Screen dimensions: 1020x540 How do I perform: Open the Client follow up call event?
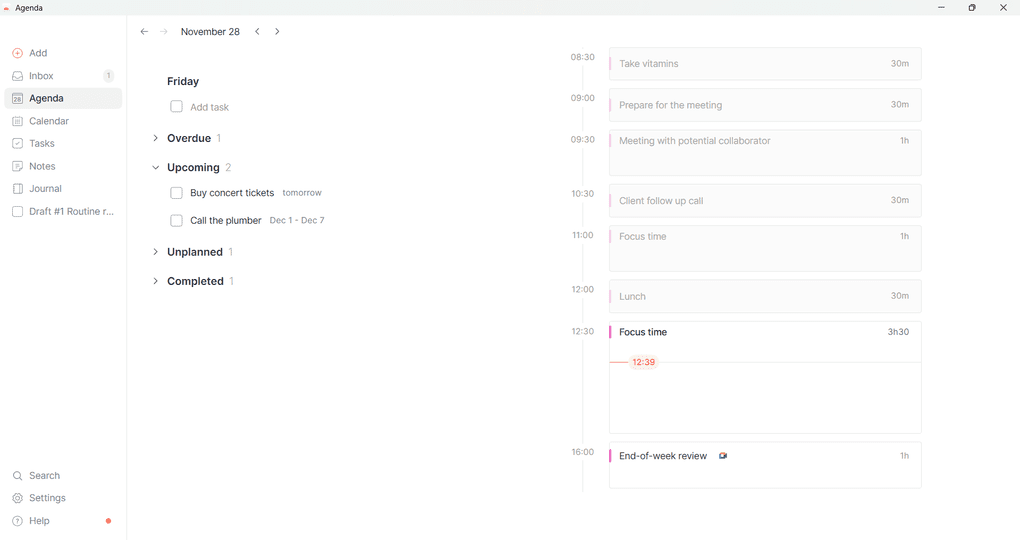click(765, 201)
